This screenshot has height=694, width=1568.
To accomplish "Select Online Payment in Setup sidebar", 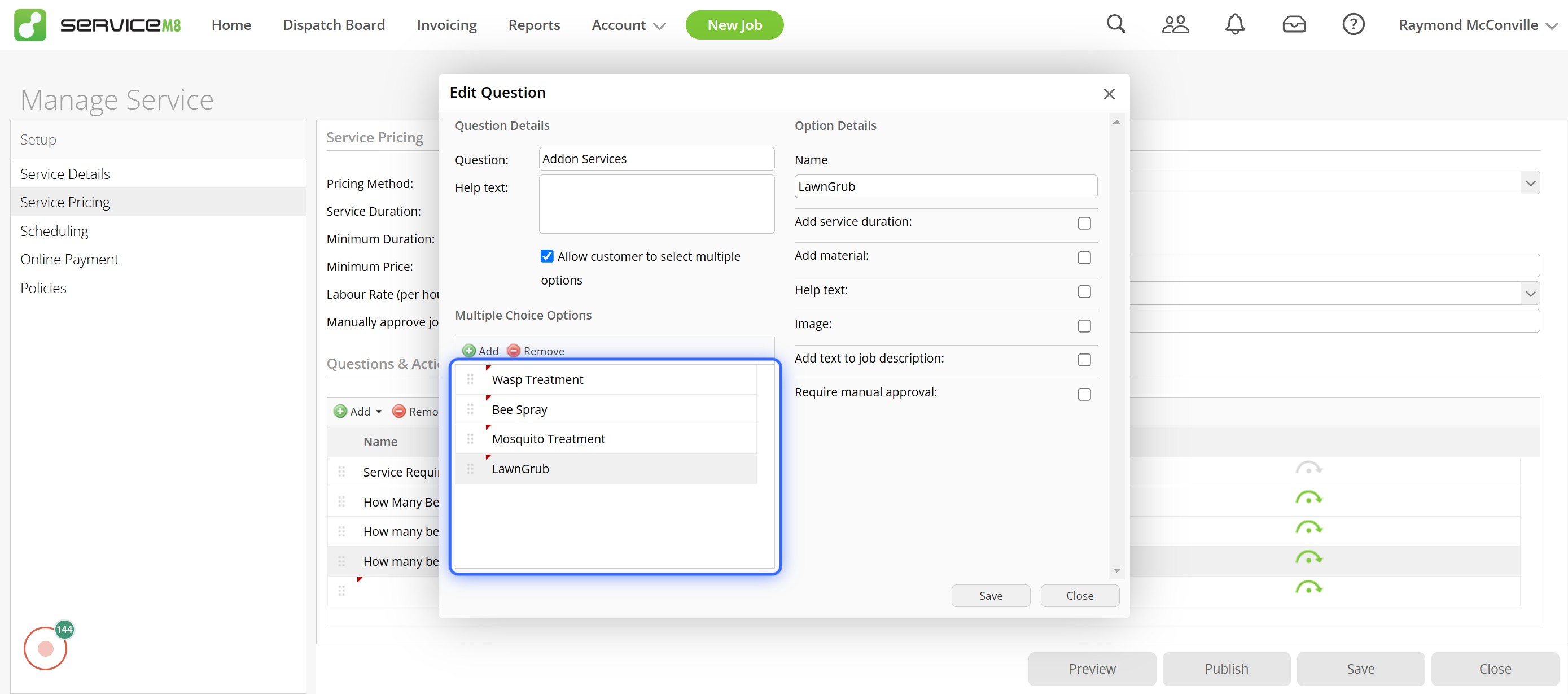I will (158, 259).
